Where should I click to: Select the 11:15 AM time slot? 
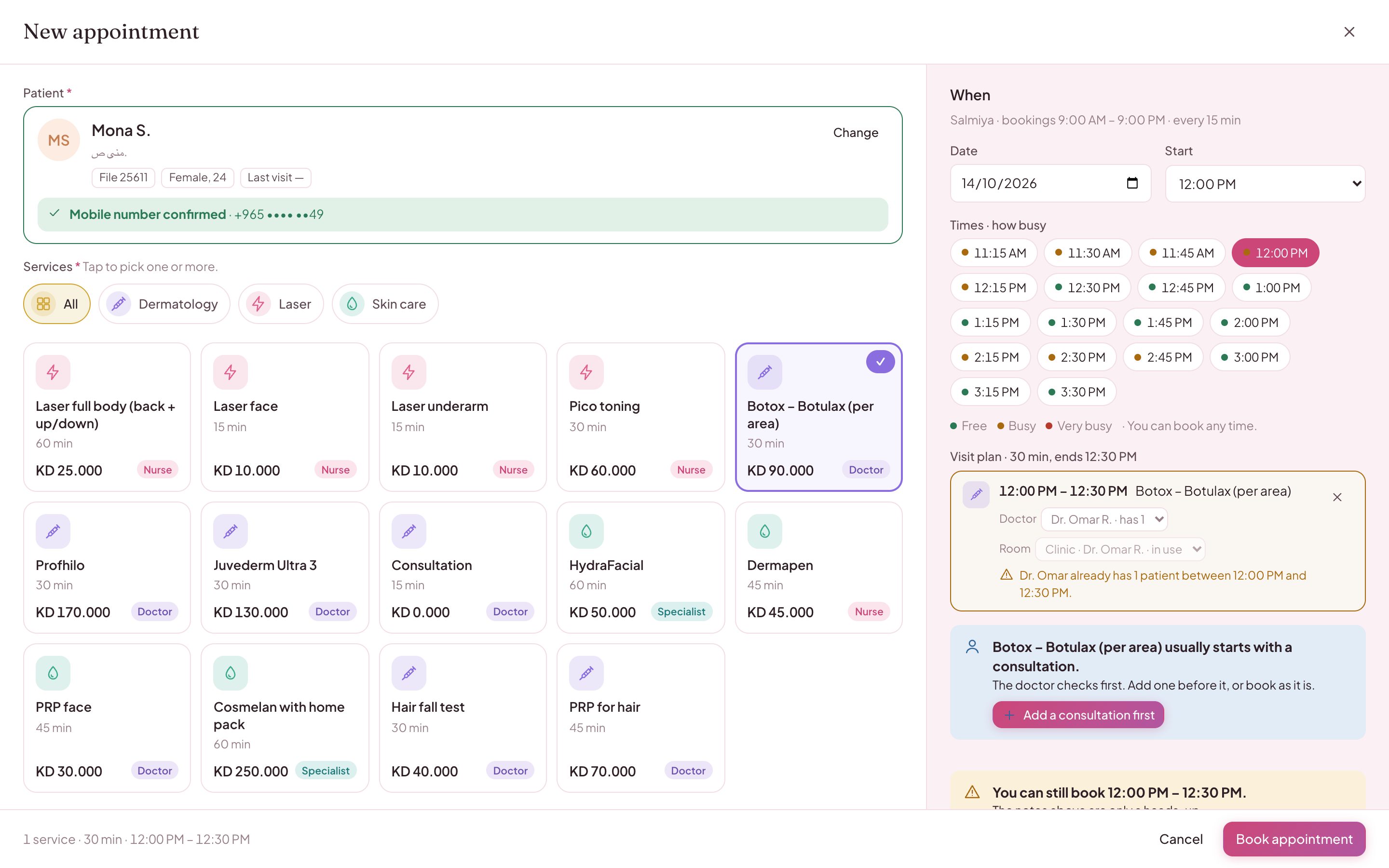pyautogui.click(x=994, y=253)
